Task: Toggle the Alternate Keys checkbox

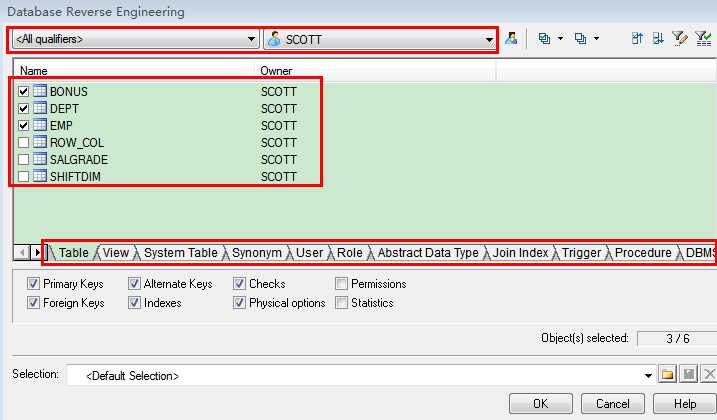Action: click(x=134, y=284)
